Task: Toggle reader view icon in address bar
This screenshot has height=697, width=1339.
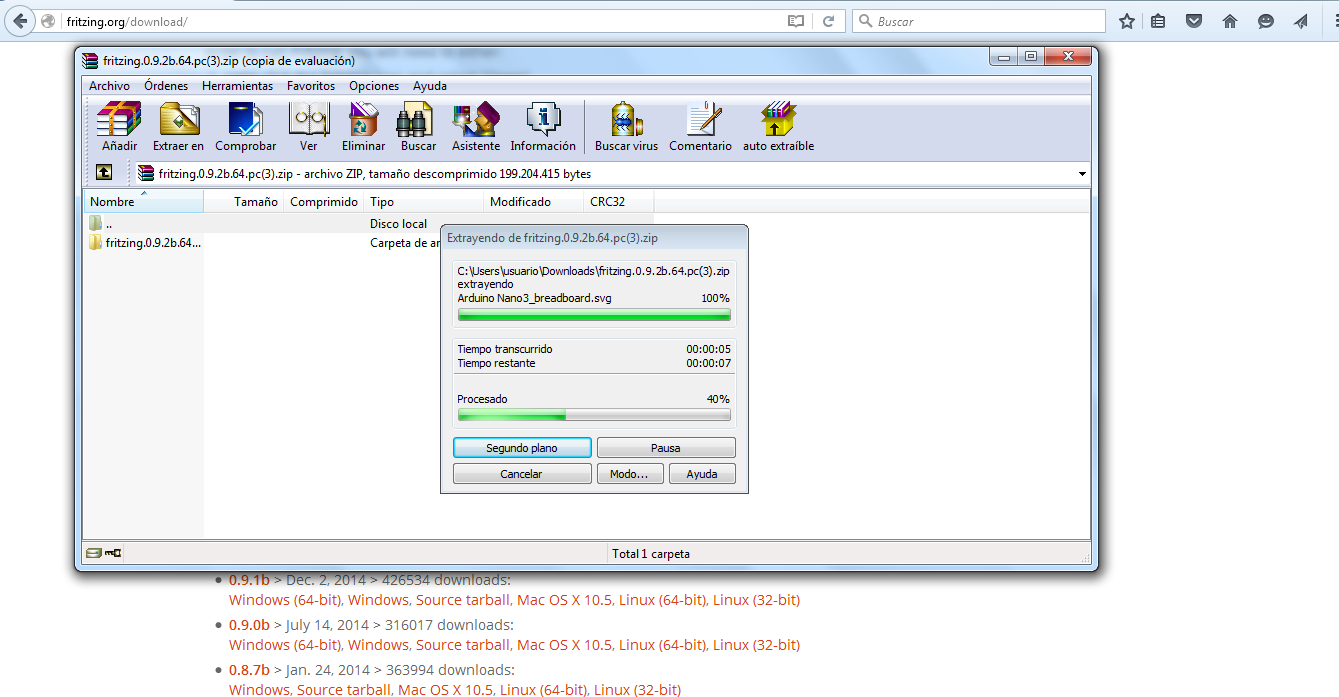Action: [795, 21]
